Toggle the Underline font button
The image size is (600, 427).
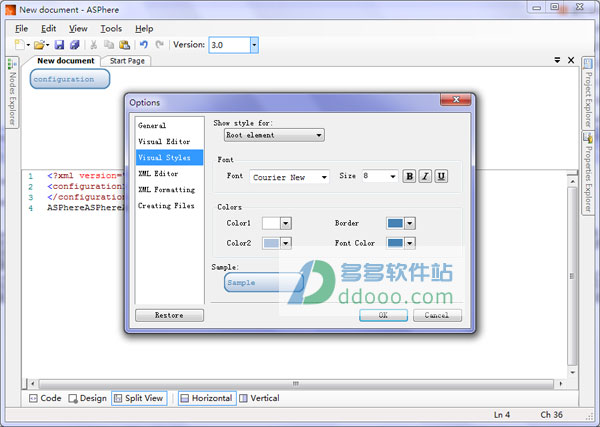click(x=441, y=176)
